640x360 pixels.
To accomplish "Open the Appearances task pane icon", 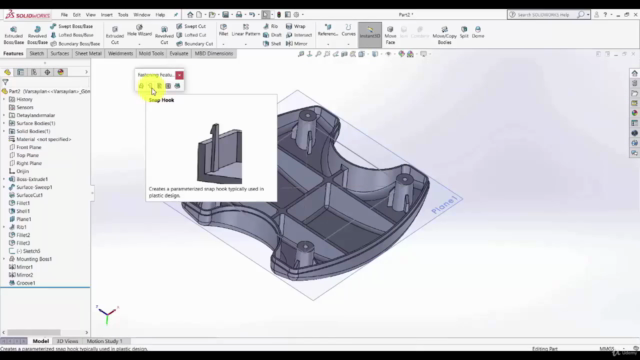I will pyautogui.click(x=634, y=113).
